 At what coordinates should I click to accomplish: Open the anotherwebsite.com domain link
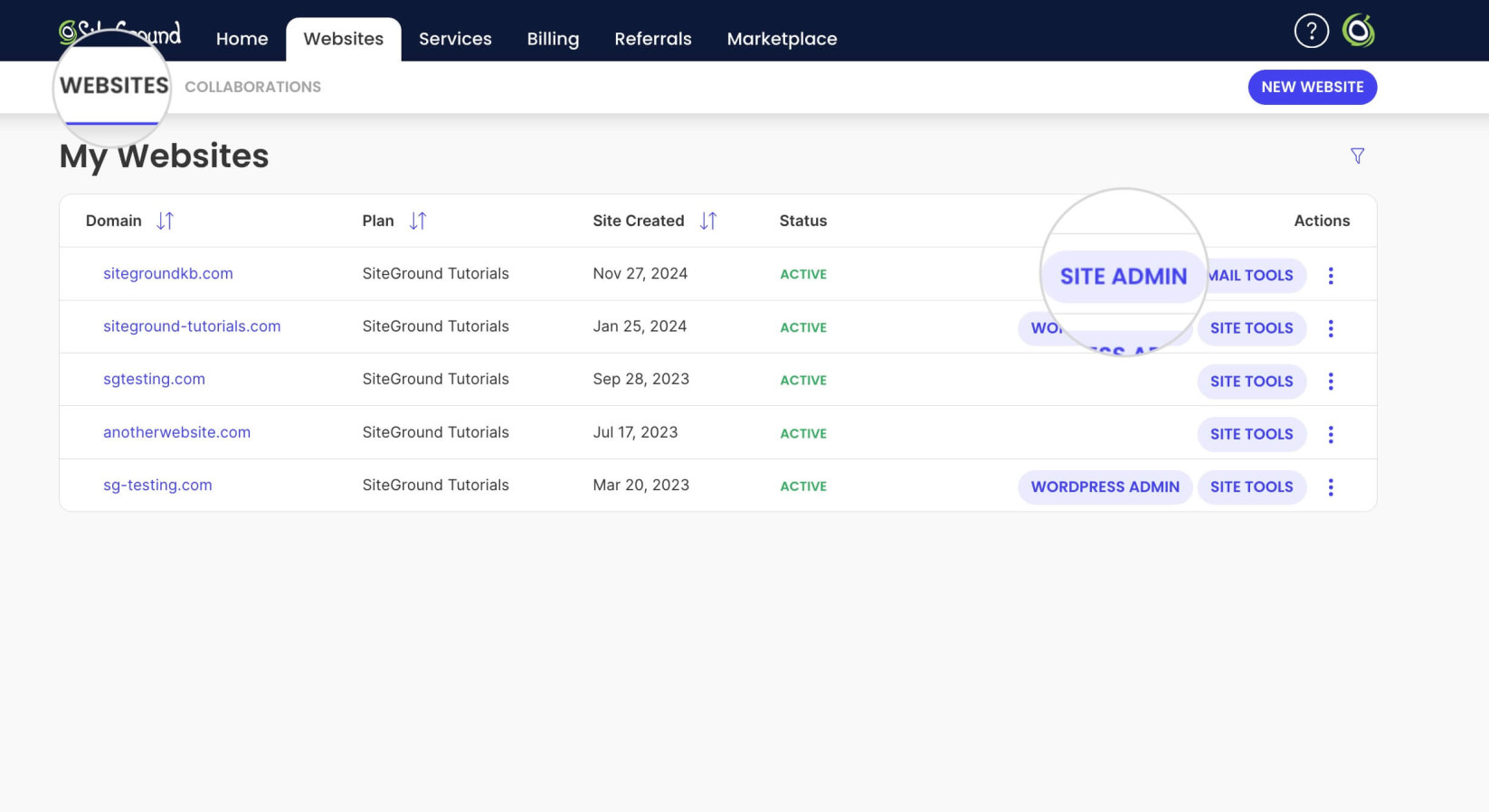pyautogui.click(x=176, y=432)
